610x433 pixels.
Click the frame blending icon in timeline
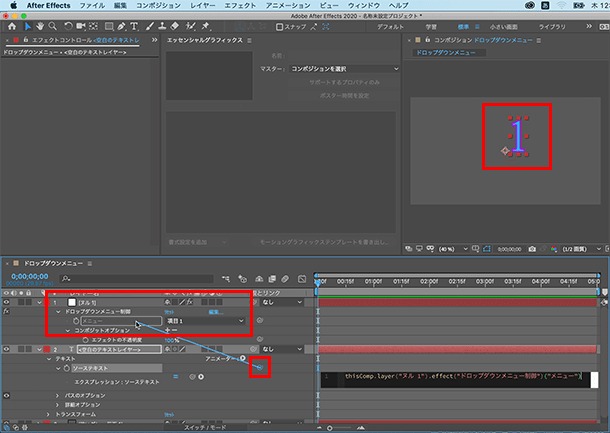tap(272, 279)
